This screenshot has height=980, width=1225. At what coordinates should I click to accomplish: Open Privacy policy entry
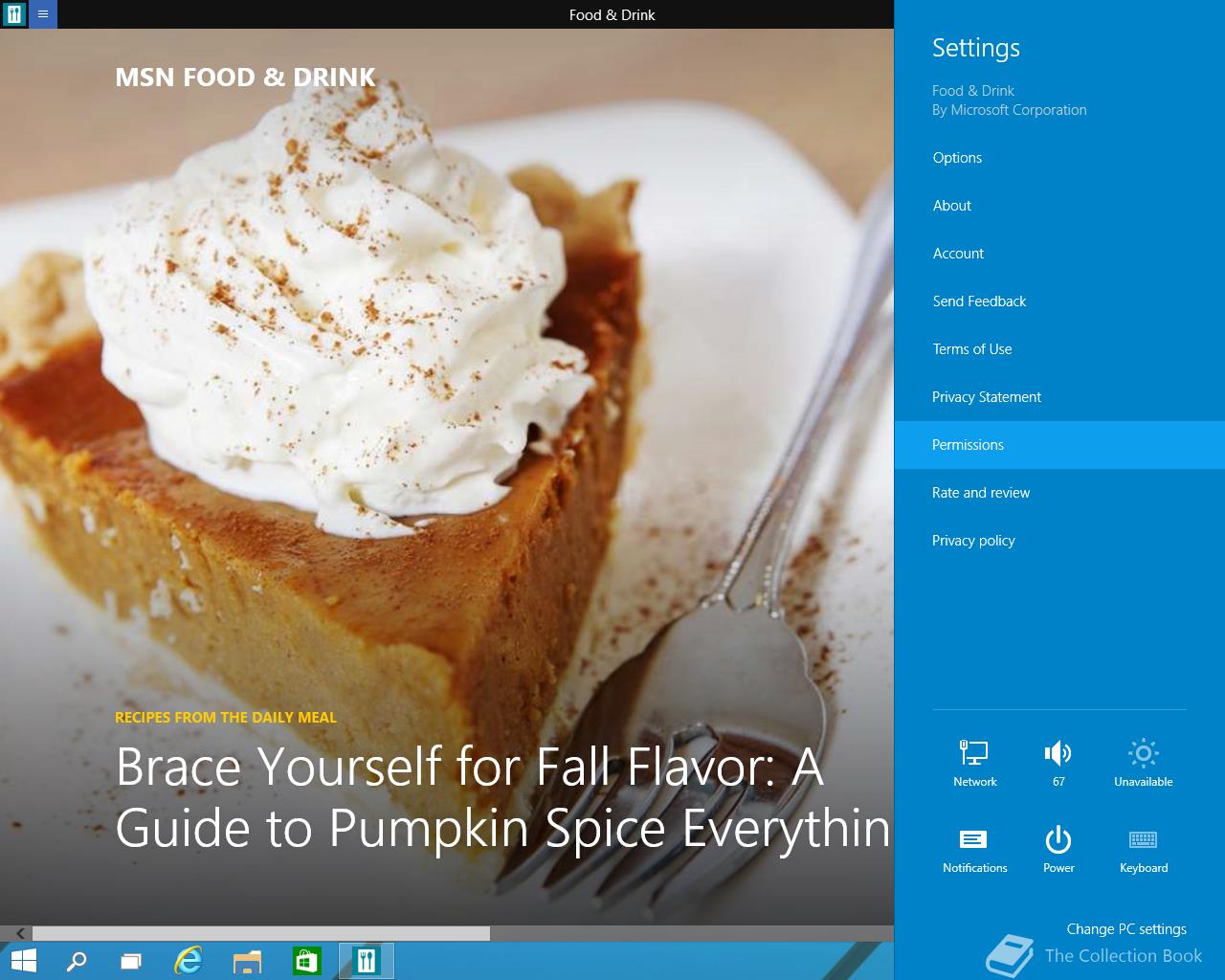pyautogui.click(x=1059, y=541)
